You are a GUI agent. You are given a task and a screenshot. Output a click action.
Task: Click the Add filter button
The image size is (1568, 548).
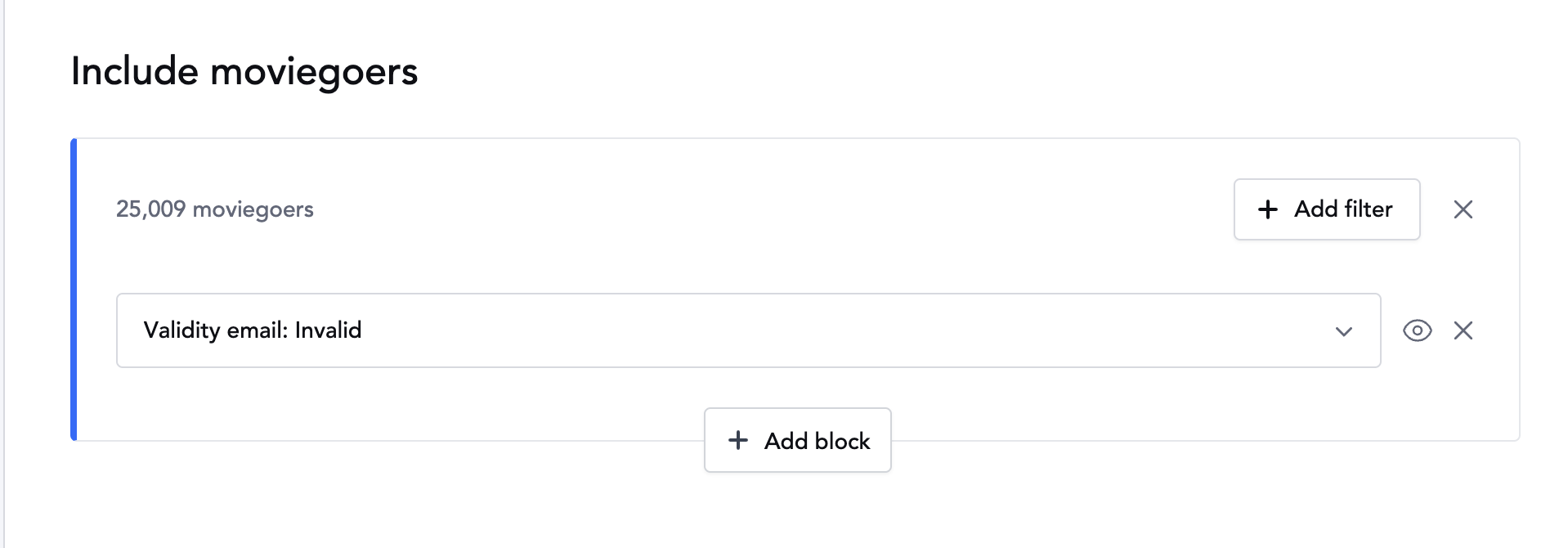(1327, 209)
